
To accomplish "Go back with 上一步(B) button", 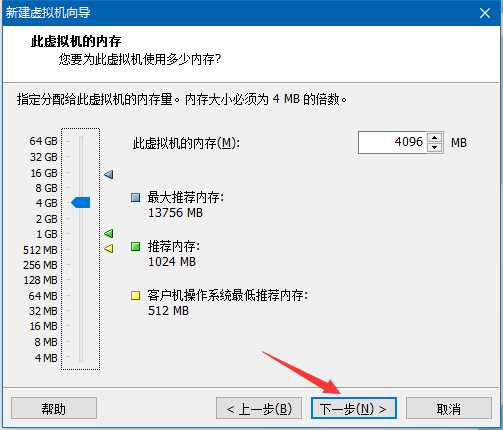I will point(259,408).
